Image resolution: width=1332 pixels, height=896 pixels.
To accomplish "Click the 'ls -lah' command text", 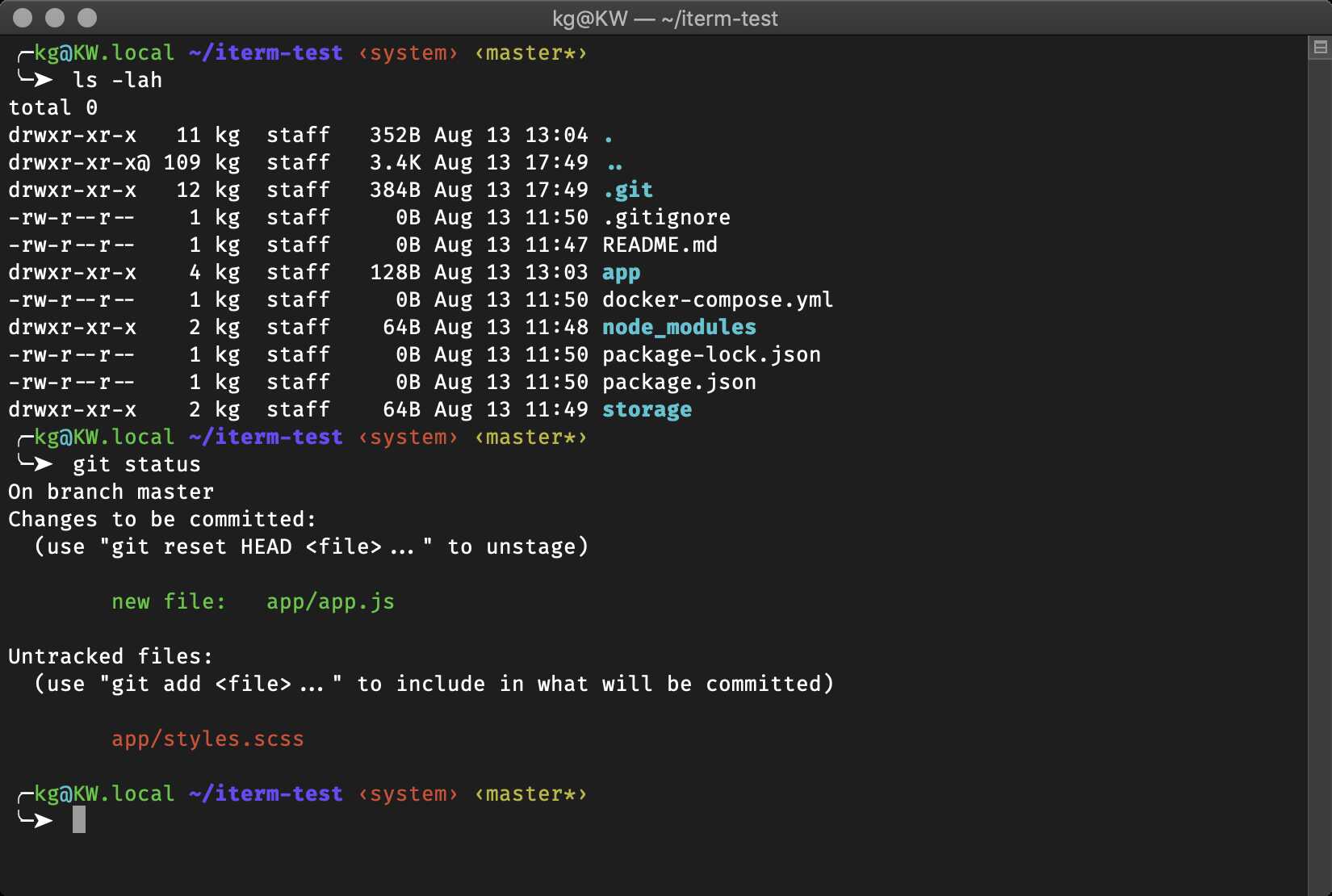I will (118, 80).
